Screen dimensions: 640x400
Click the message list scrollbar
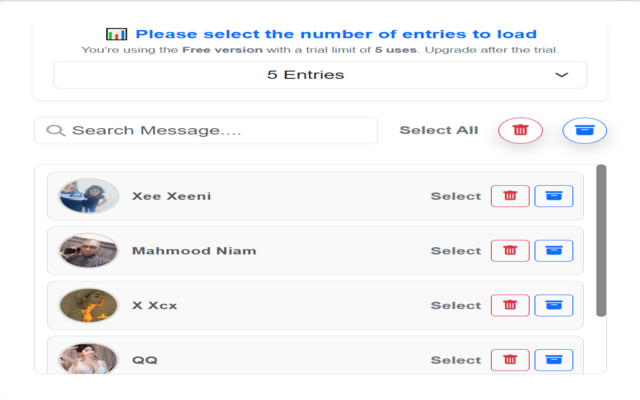click(x=601, y=240)
